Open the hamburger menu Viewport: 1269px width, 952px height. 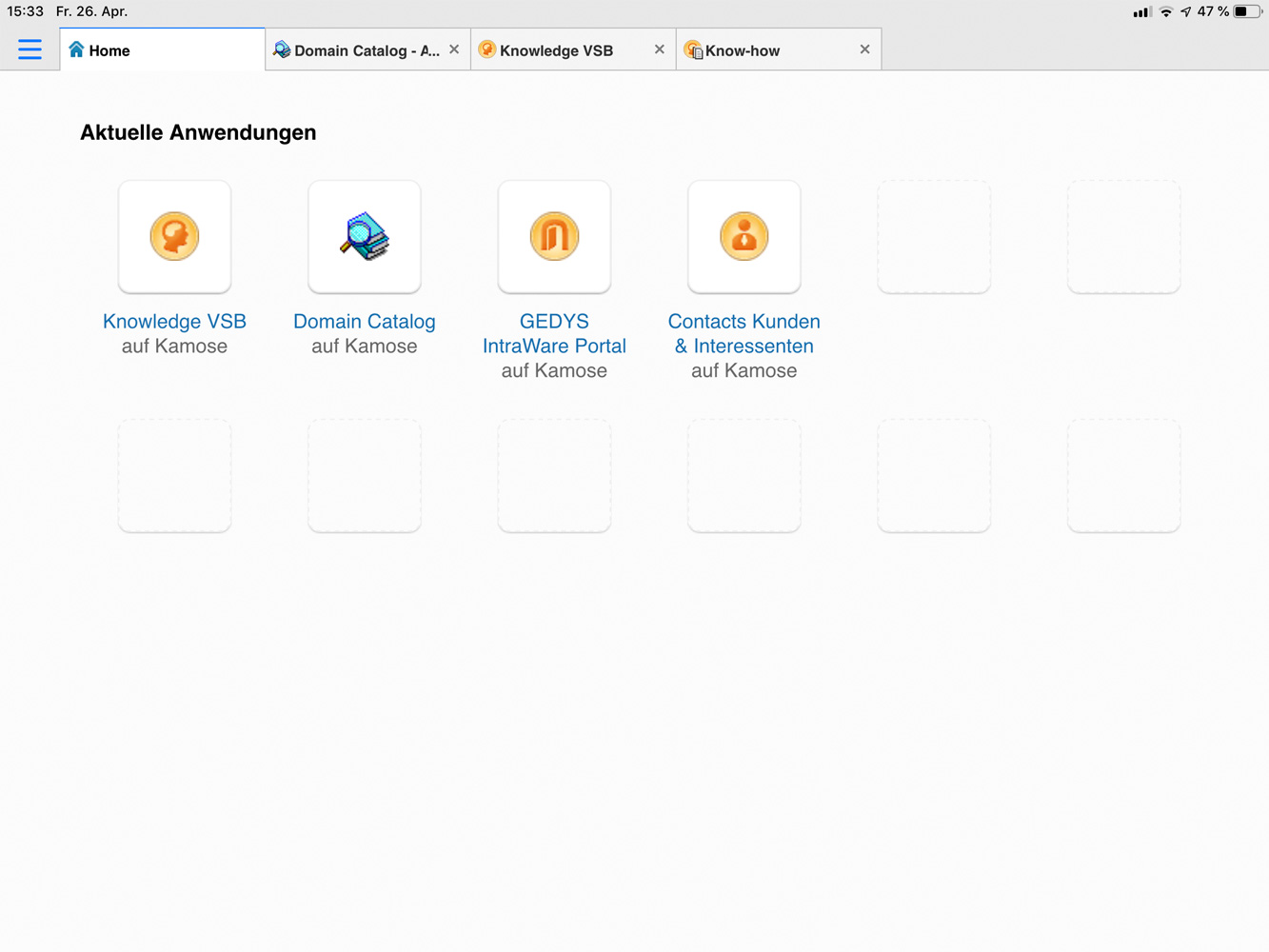tap(30, 50)
